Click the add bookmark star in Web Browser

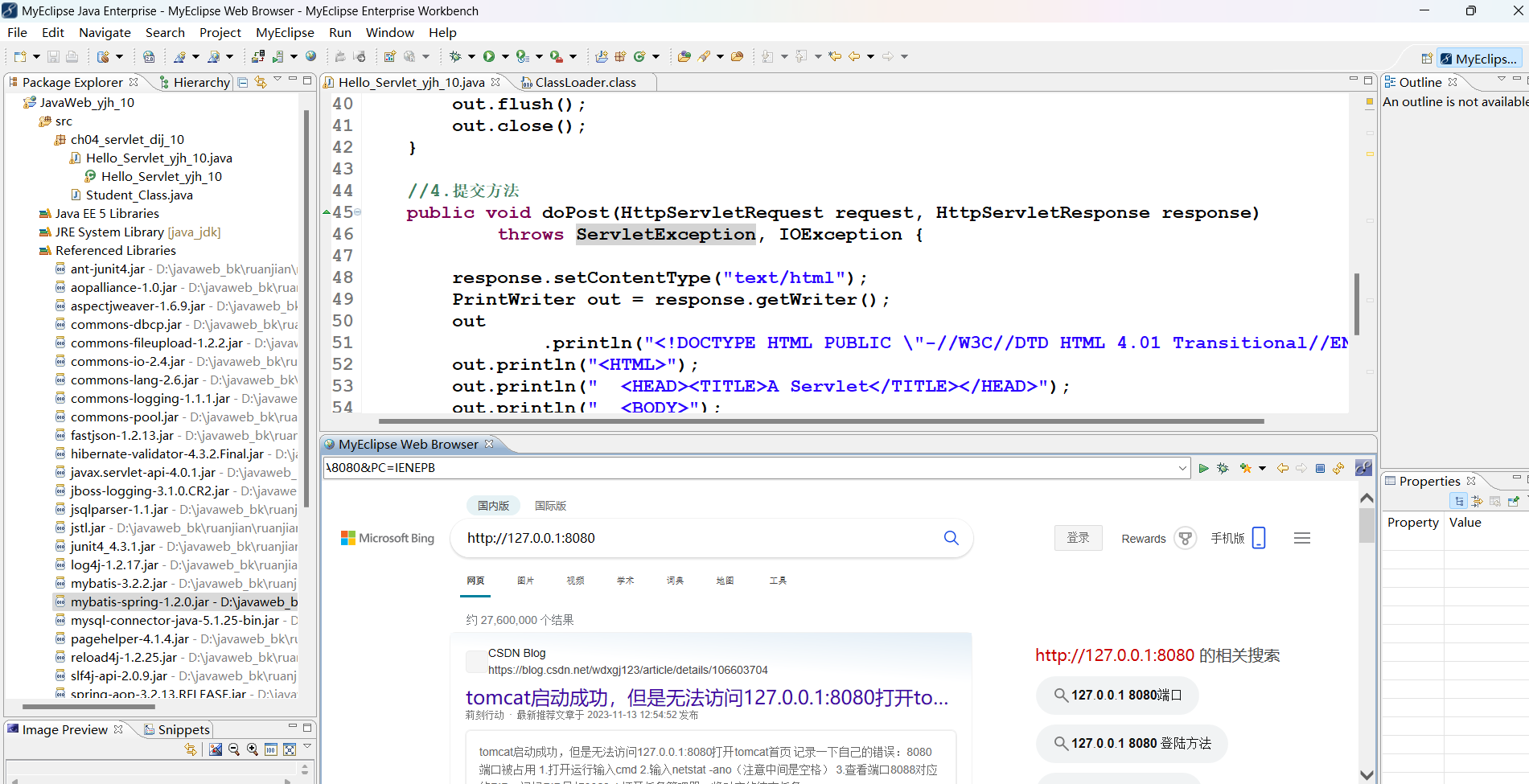click(x=1245, y=468)
